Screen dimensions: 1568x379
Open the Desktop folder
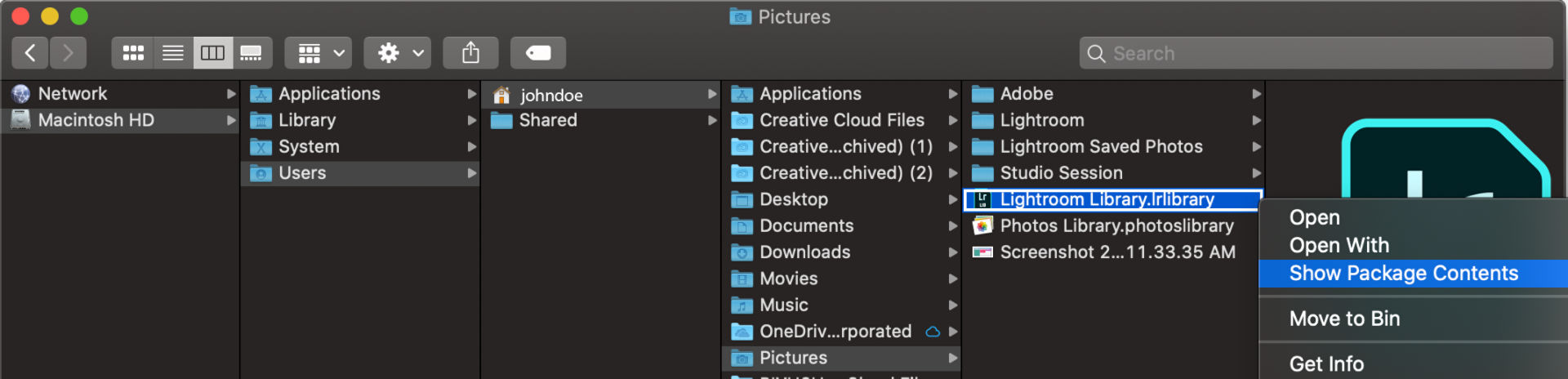pyautogui.click(x=842, y=199)
